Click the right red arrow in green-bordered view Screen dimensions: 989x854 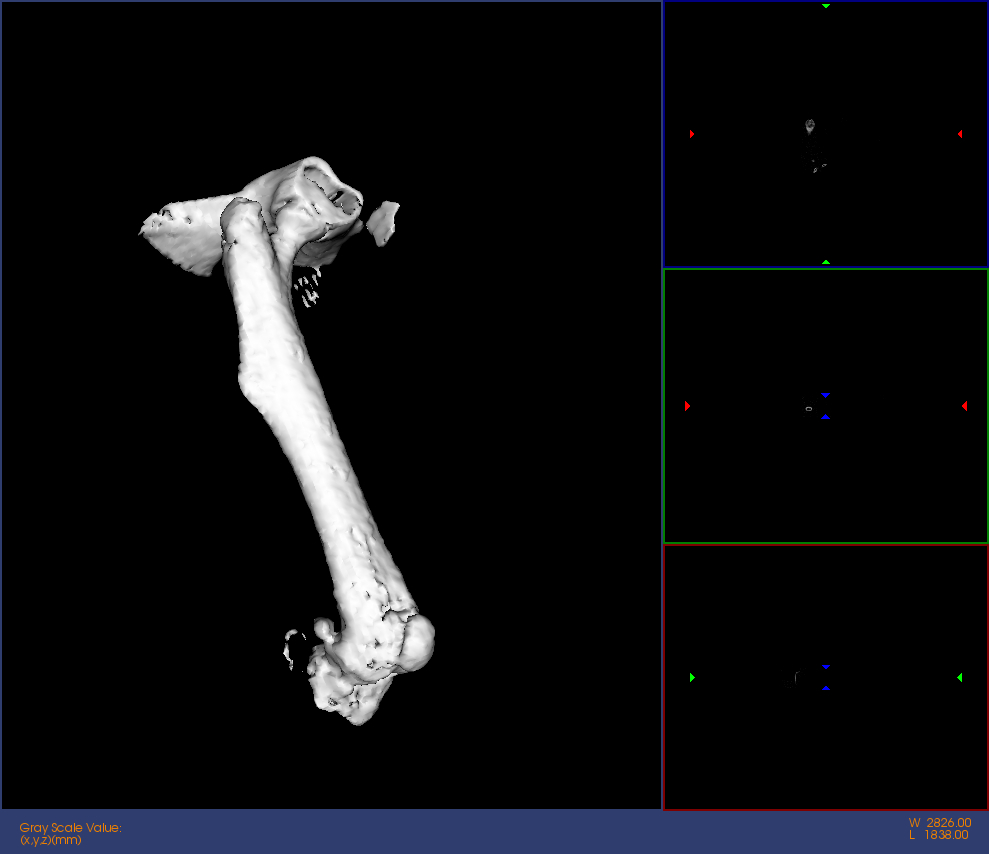[x=964, y=406]
